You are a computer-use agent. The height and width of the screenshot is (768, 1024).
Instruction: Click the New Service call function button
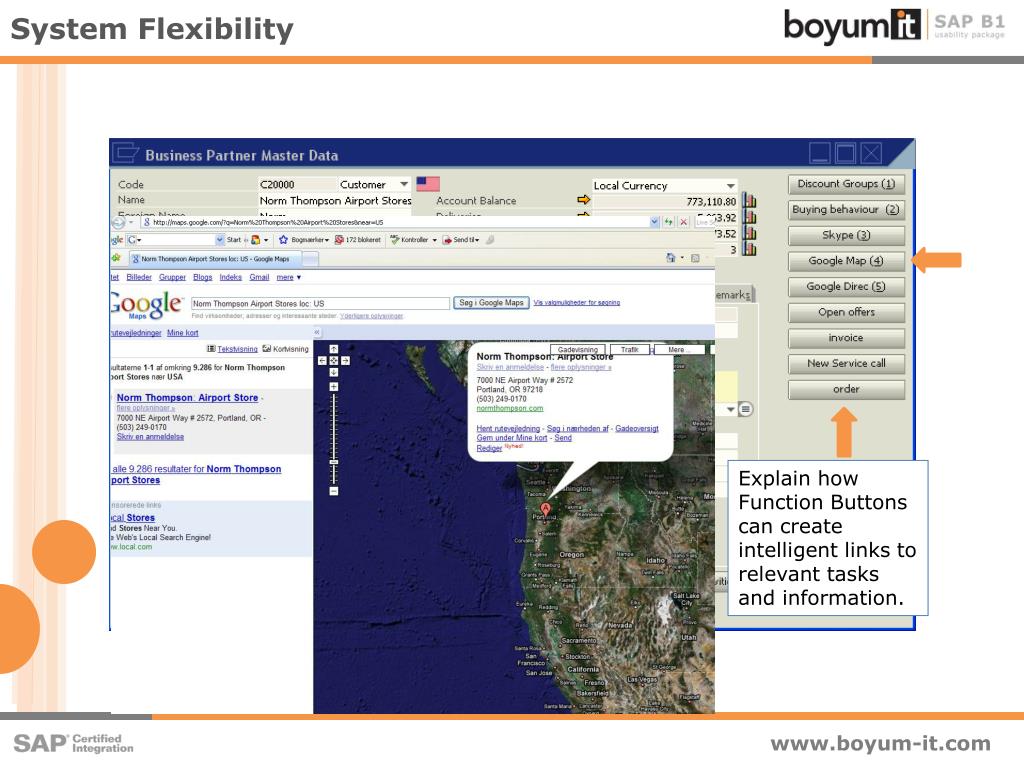coord(846,364)
